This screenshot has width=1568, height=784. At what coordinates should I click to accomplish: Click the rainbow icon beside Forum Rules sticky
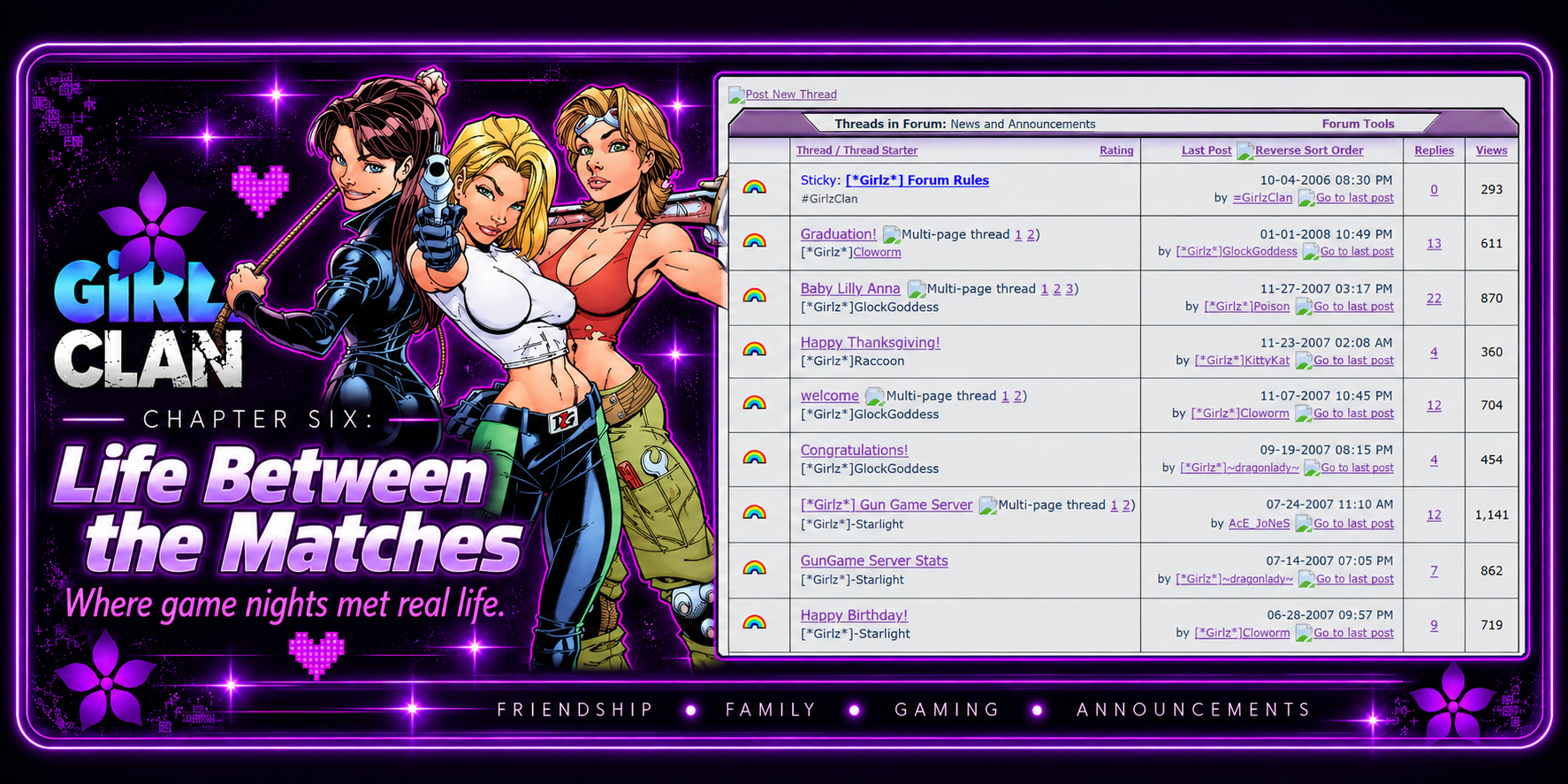pos(754,187)
